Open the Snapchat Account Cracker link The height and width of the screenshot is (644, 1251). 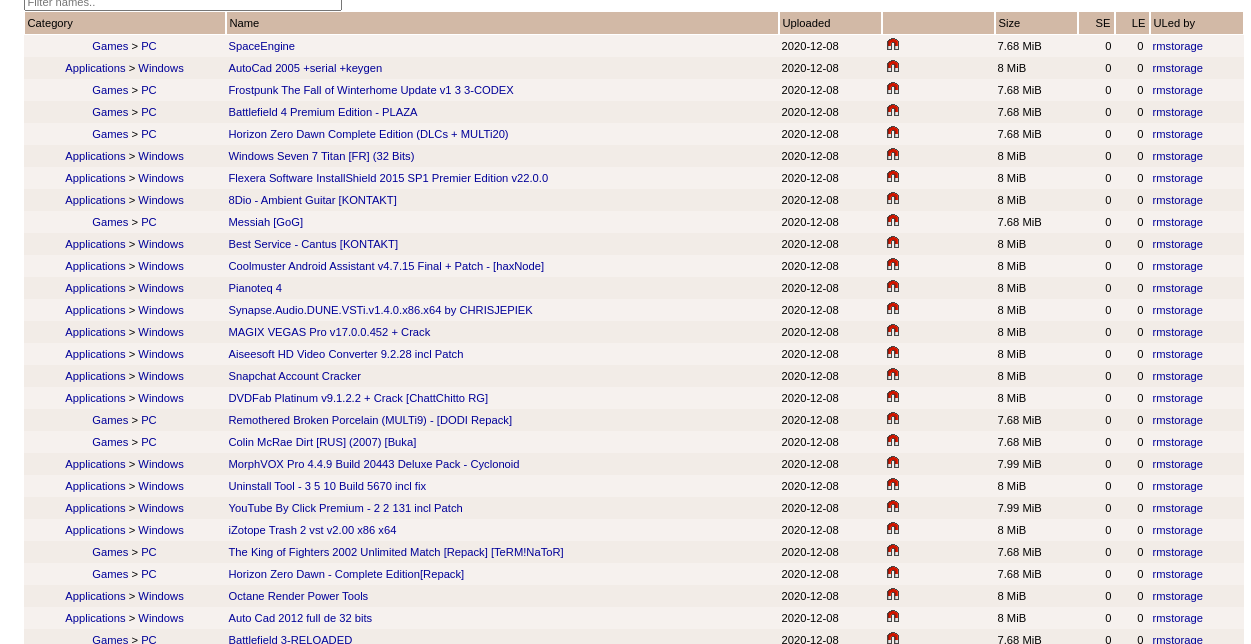(294, 376)
